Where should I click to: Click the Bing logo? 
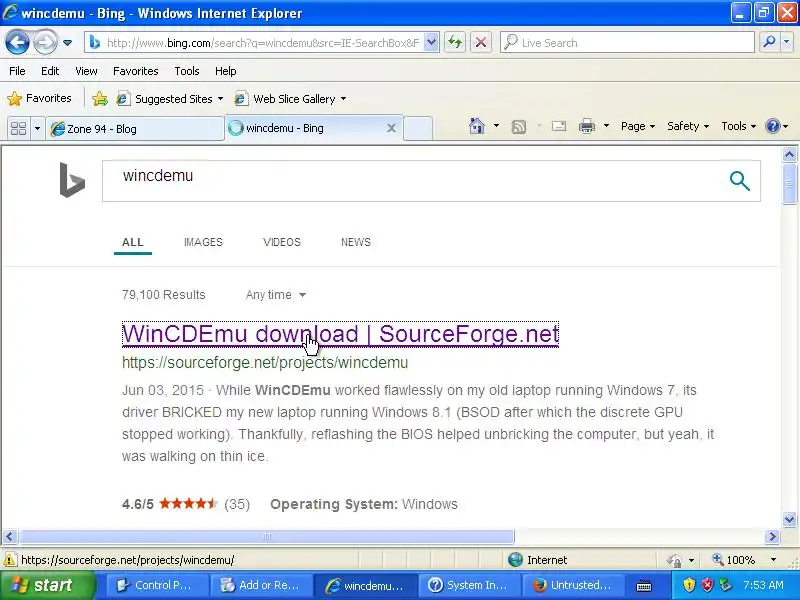tap(72, 180)
